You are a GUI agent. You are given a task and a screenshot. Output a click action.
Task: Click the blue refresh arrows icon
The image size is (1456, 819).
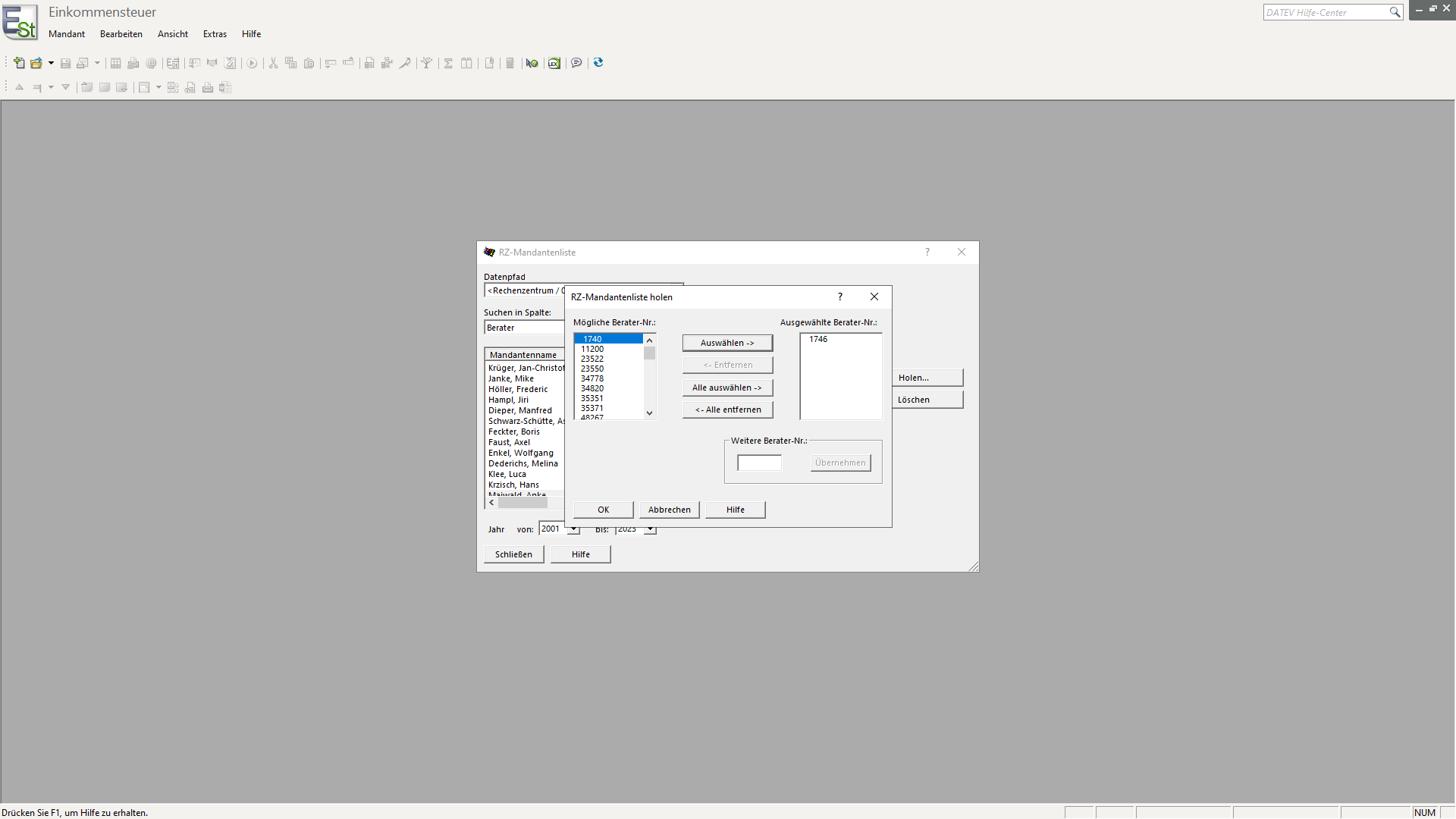point(598,63)
